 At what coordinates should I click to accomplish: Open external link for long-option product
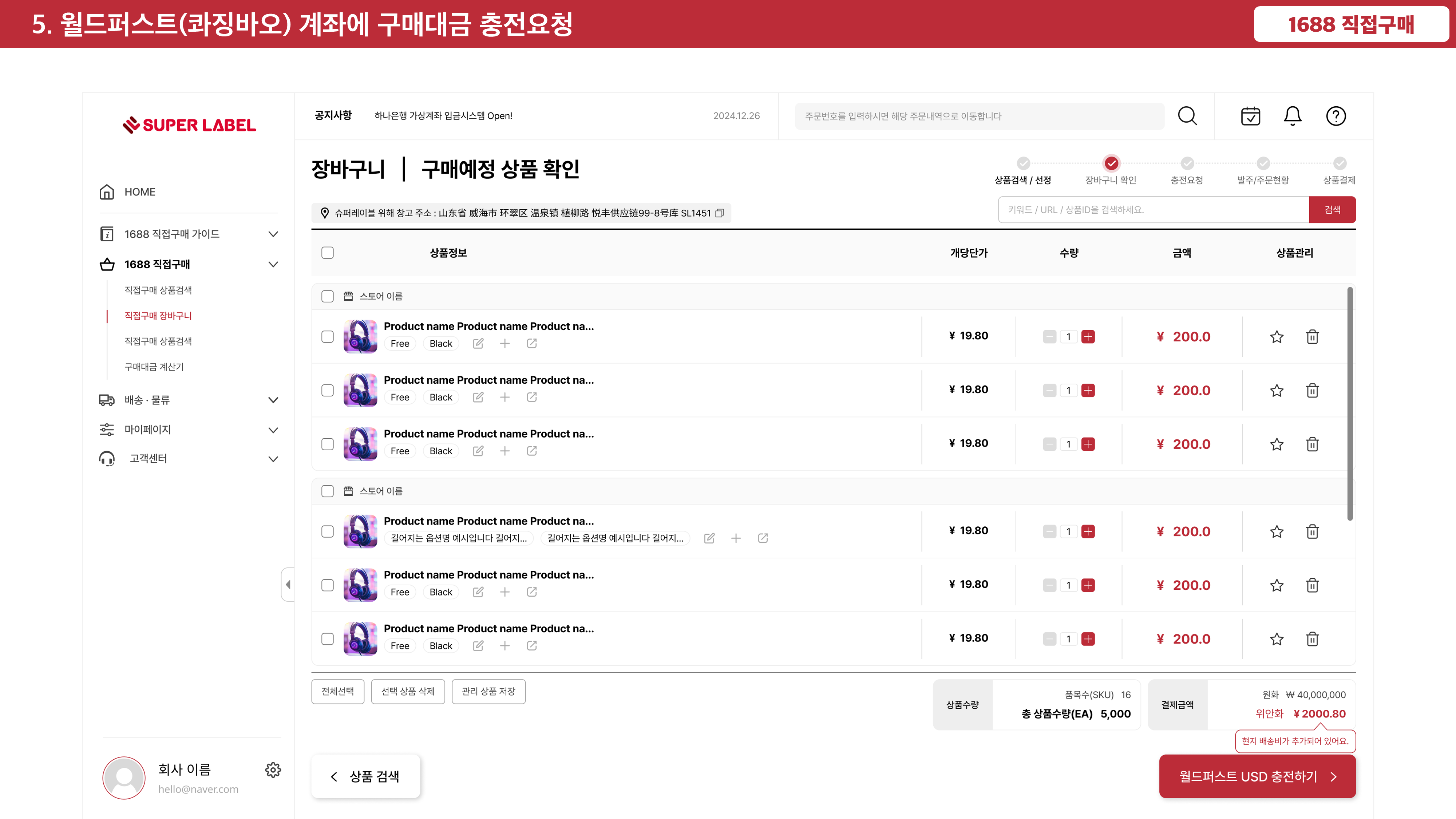(763, 538)
